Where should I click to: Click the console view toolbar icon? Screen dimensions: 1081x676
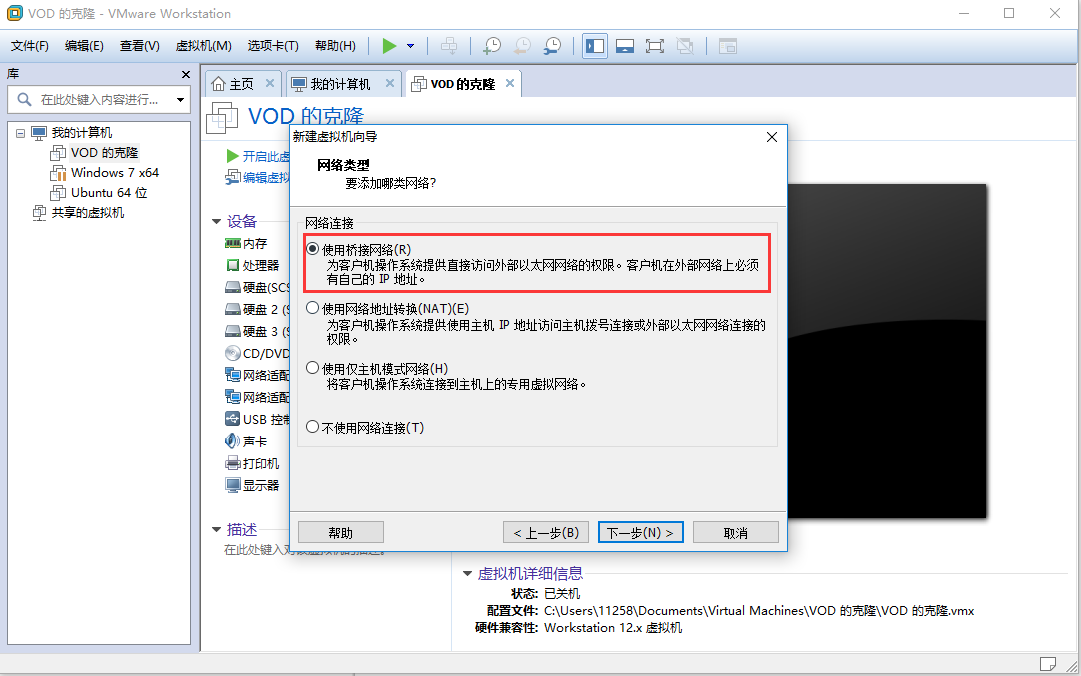(x=728, y=46)
